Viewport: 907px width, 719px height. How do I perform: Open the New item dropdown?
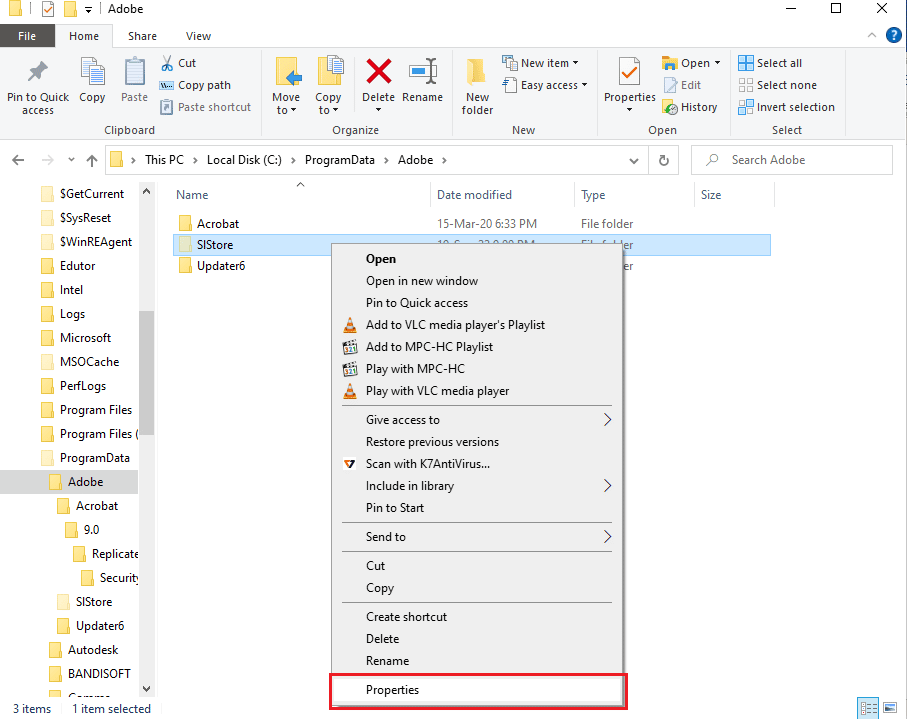[576, 63]
